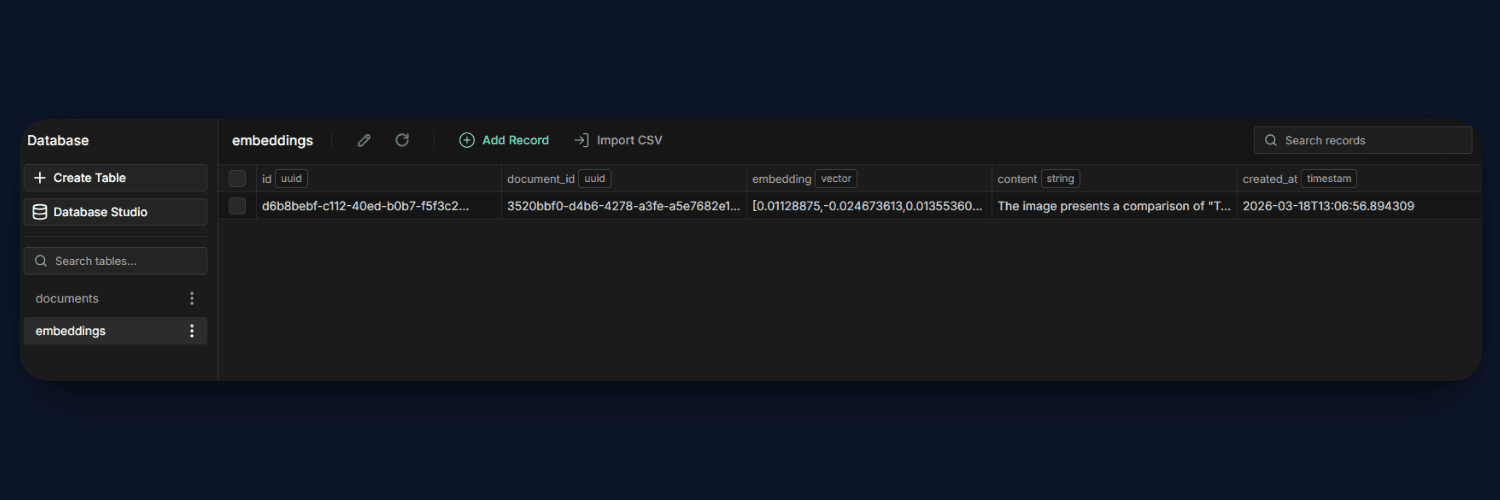
Task: Click the database icon in Database Studio
Action: coord(40,212)
